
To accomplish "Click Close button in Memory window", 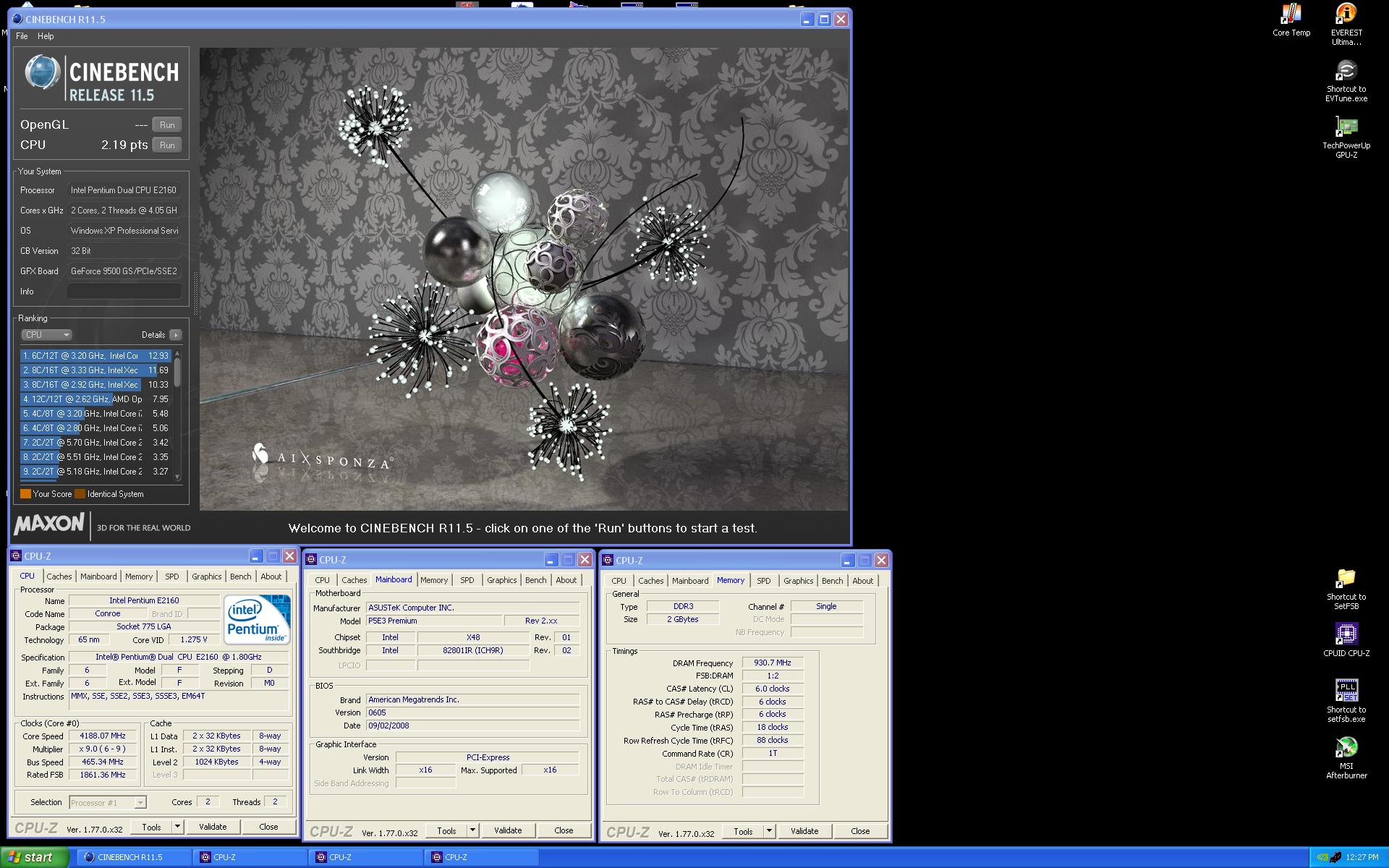I will (860, 831).
